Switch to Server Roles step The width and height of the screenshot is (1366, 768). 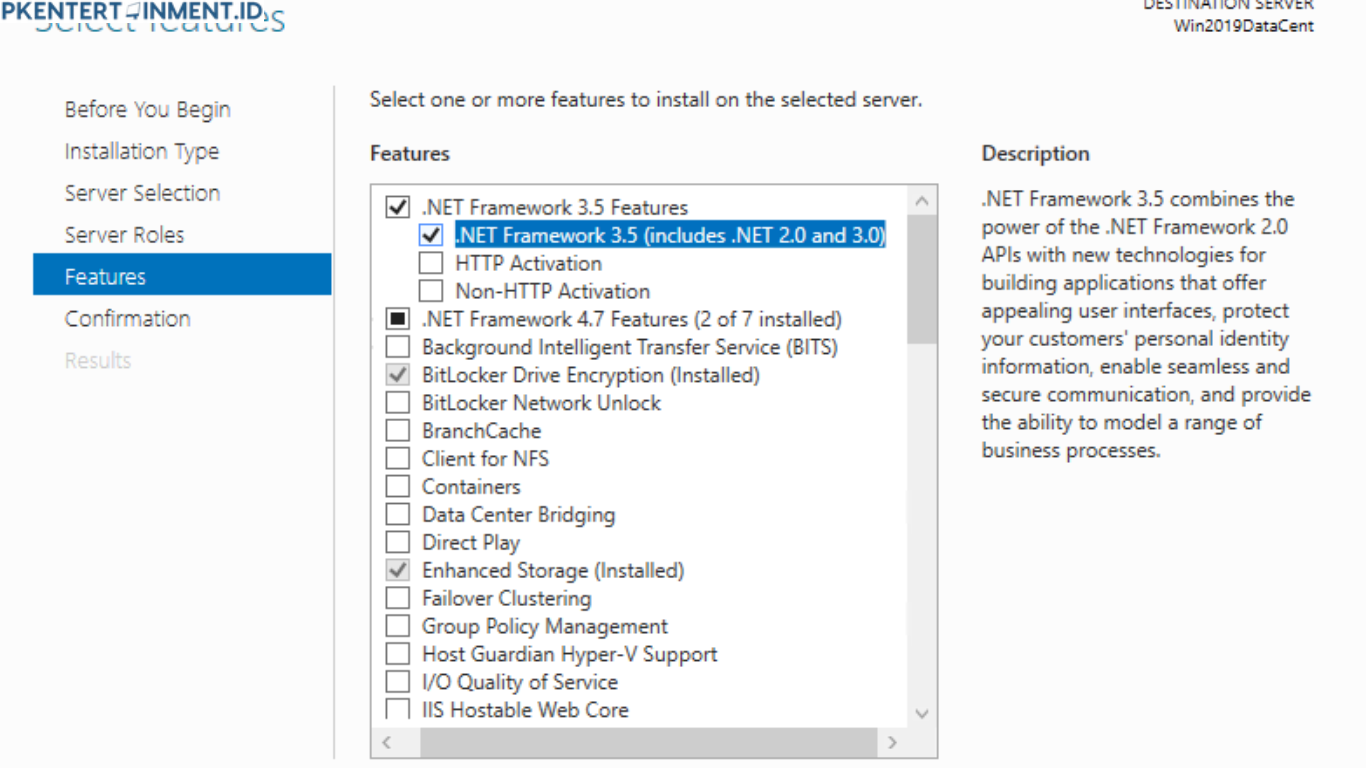tap(124, 235)
